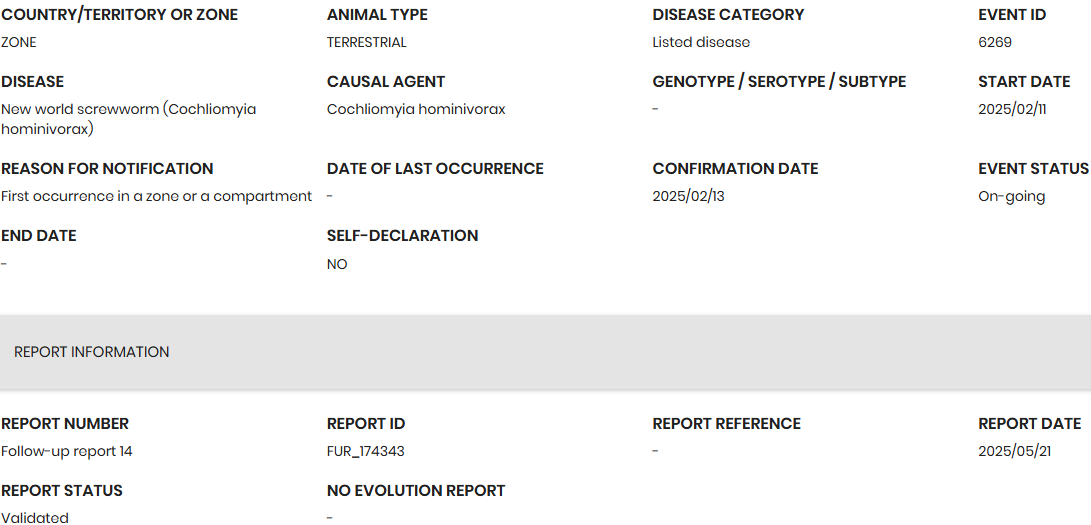Click the Date of Last Occurrence label
Screen dimensions: 1091x525
click(435, 169)
